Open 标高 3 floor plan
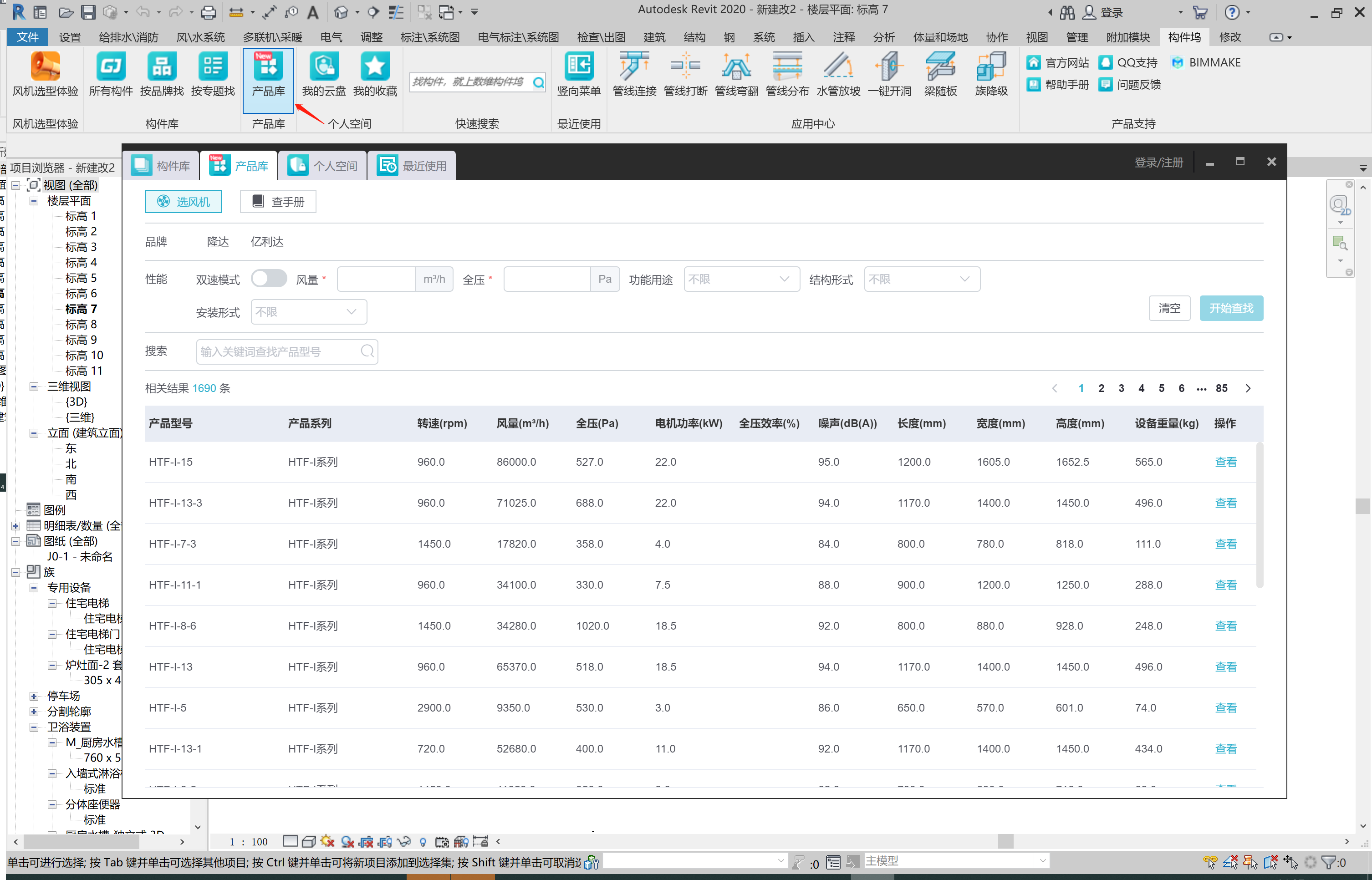 81,247
